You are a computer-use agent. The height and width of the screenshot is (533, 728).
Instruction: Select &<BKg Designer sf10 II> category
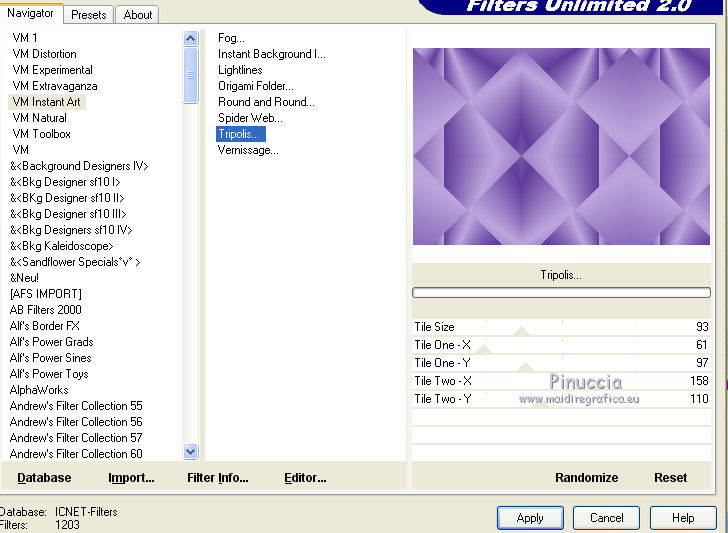coord(67,198)
